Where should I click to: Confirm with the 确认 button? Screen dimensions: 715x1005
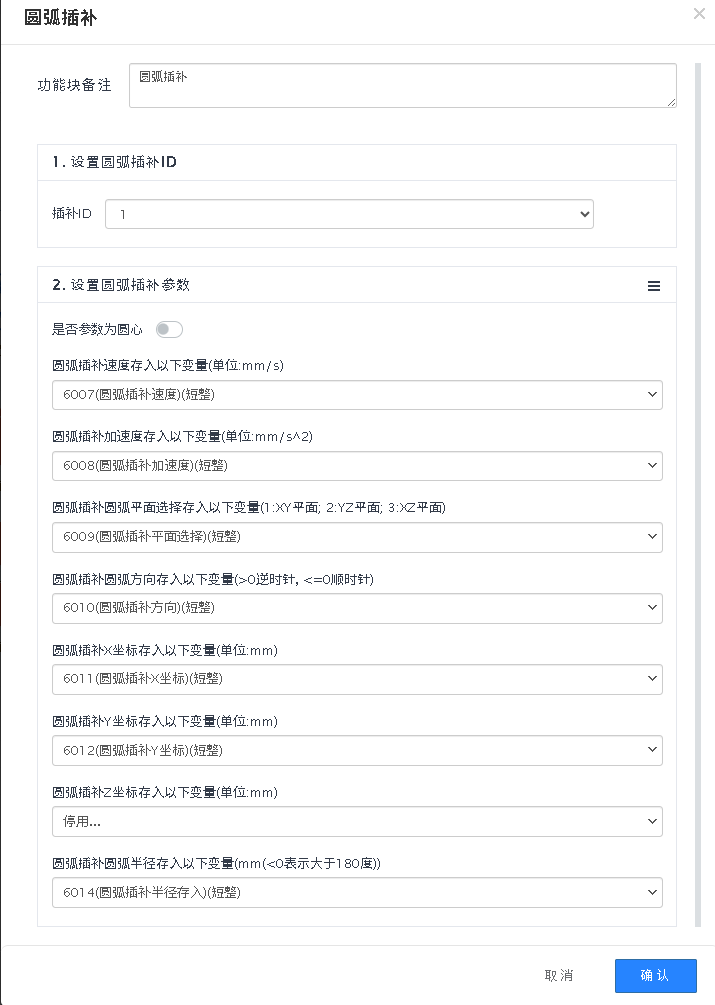[655, 976]
